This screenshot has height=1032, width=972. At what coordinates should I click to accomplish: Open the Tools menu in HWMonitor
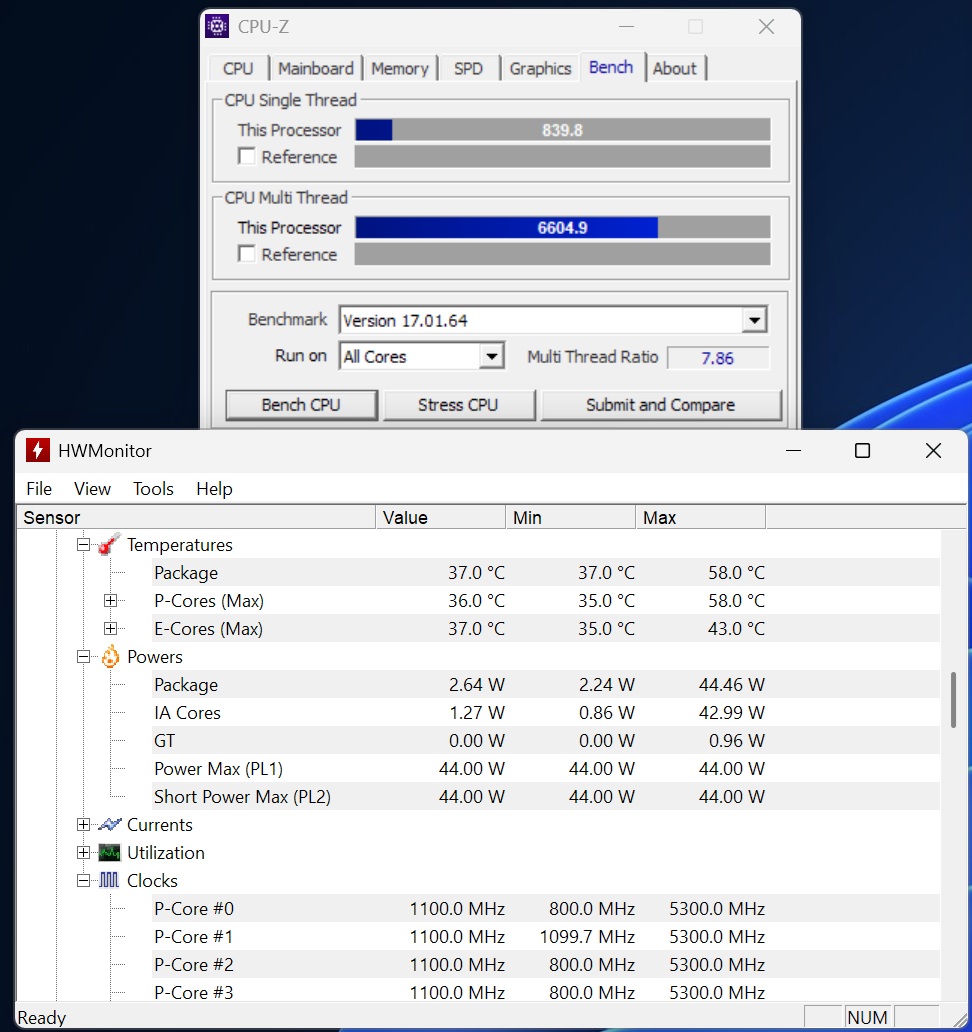[x=153, y=488]
